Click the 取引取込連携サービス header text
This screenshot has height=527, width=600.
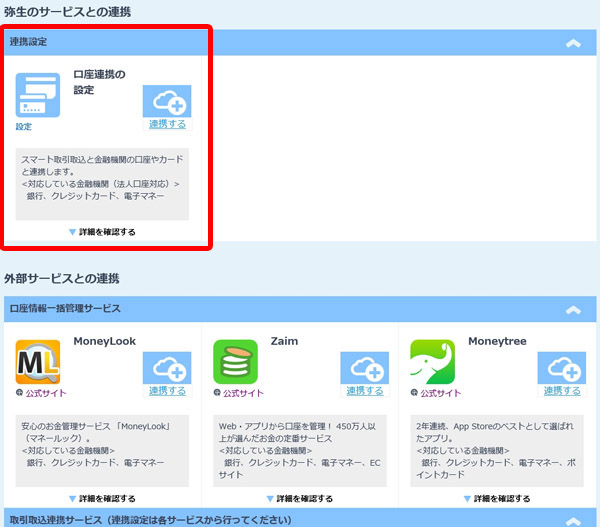[x=150, y=520]
